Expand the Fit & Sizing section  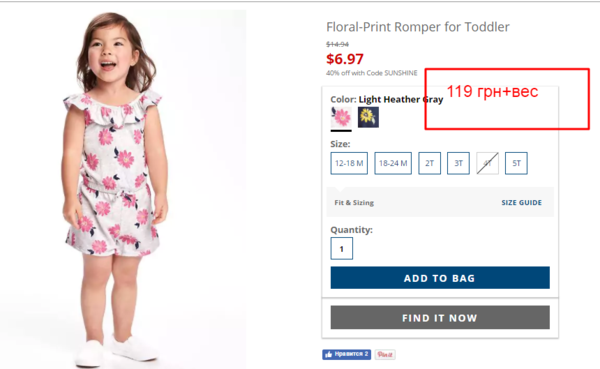(x=354, y=202)
